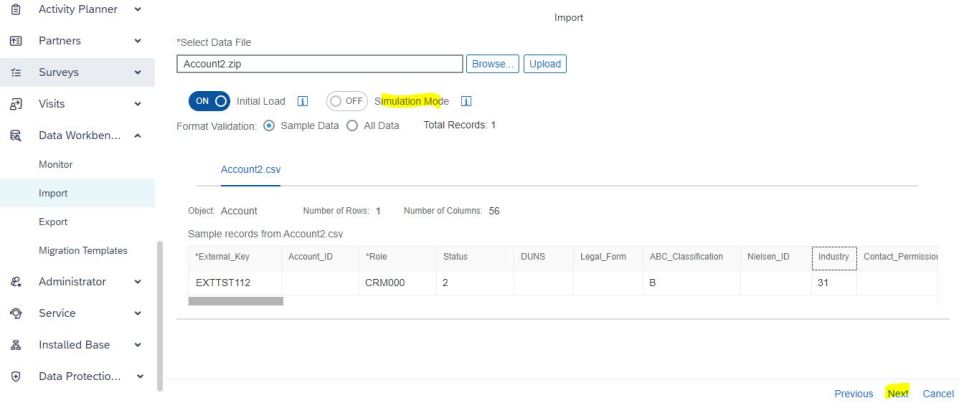Enable the Simulation Mode switch
The image size is (959, 403).
pos(346,101)
